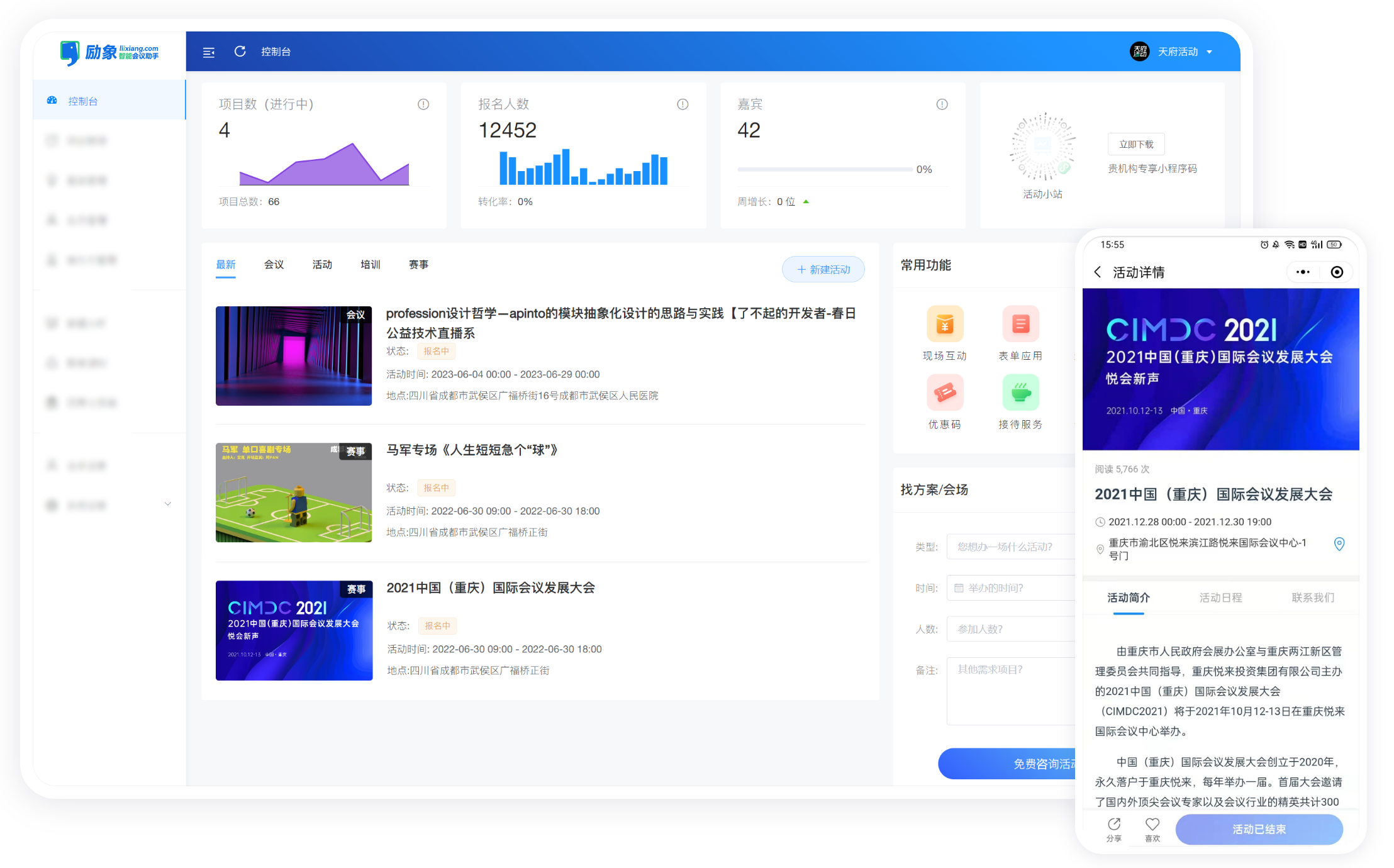This screenshot has width=1394, height=868.
Task: Click info icon on 报名人数 card
Action: click(x=683, y=104)
